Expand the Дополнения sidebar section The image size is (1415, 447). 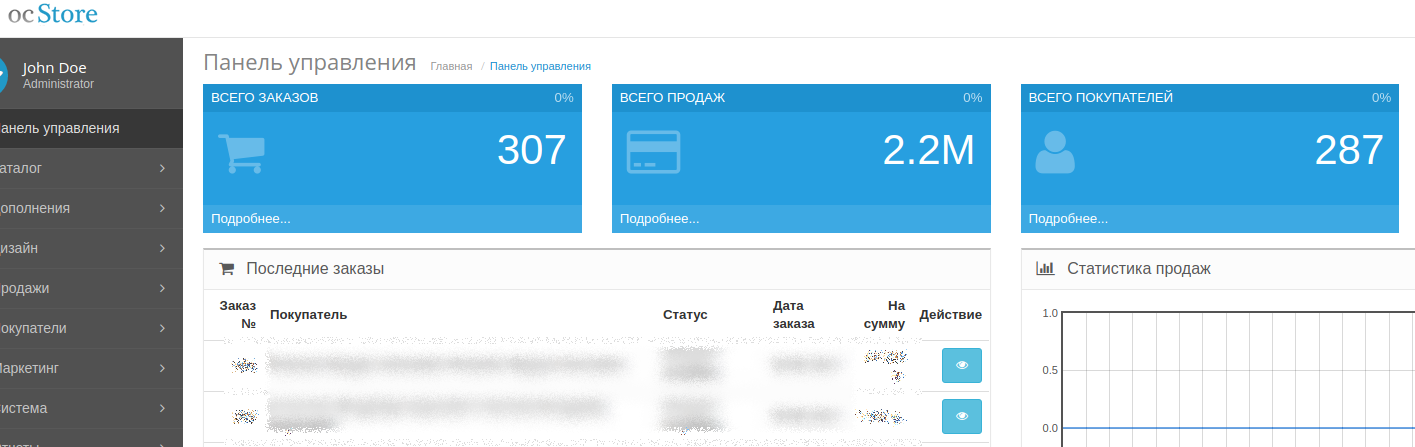pos(85,208)
